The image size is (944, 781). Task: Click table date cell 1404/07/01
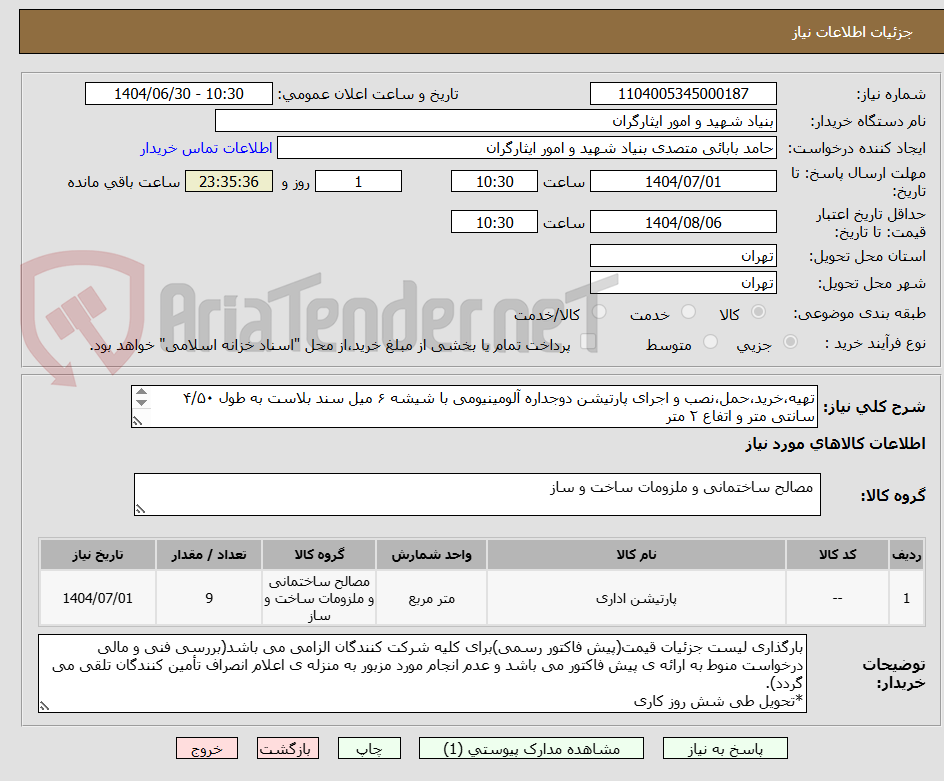98,598
